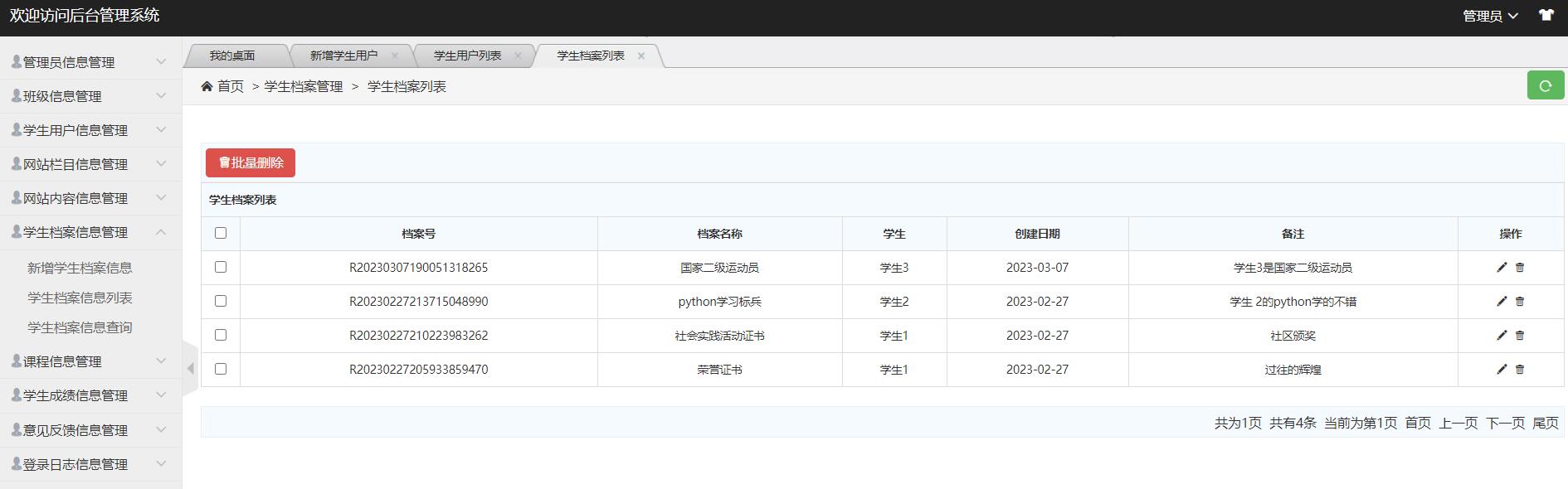The height and width of the screenshot is (489, 1568).
Task: Click the green refresh icon button
Action: pyautogui.click(x=1545, y=85)
